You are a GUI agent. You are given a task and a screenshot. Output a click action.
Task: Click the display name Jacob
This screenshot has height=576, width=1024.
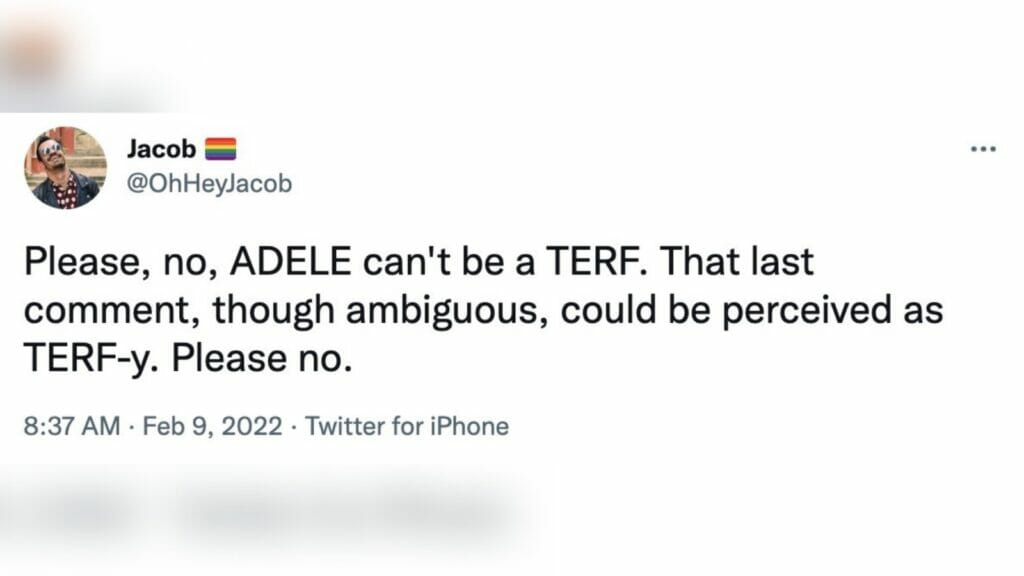point(161,149)
